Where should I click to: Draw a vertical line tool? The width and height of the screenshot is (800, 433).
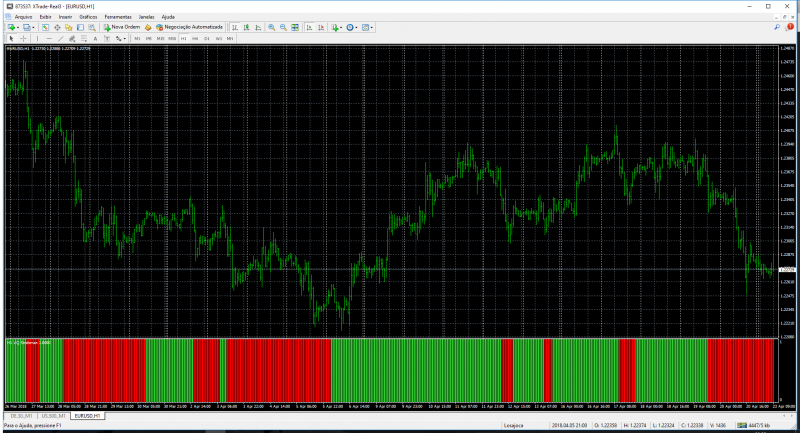pyautogui.click(x=37, y=39)
